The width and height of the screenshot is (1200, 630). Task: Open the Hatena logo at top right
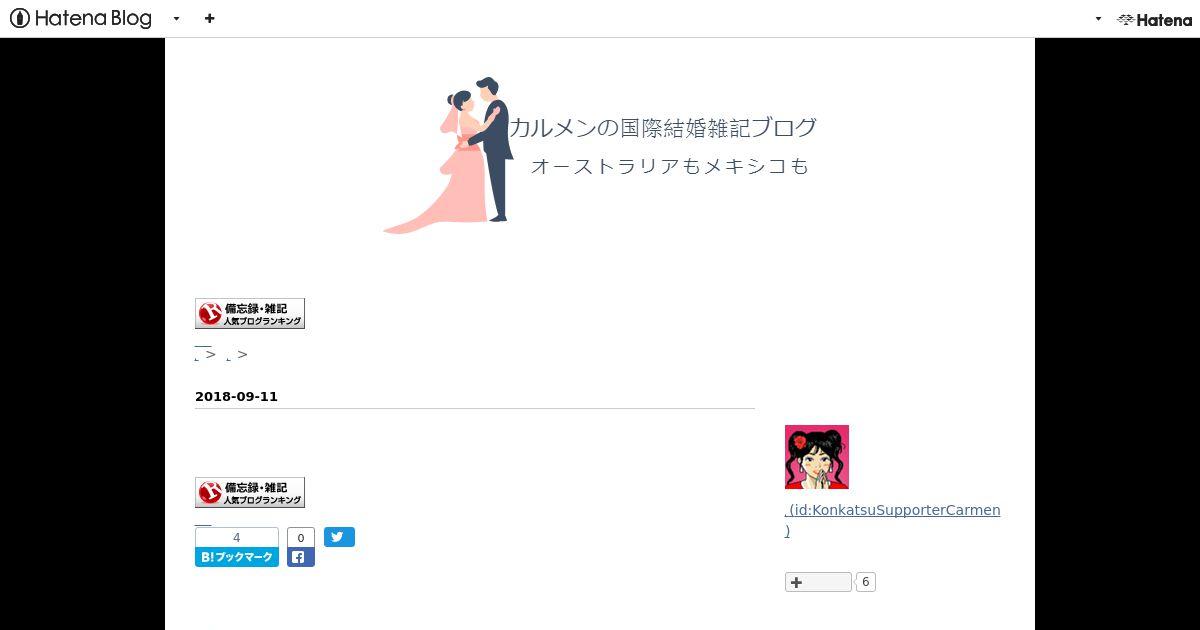(x=1154, y=19)
